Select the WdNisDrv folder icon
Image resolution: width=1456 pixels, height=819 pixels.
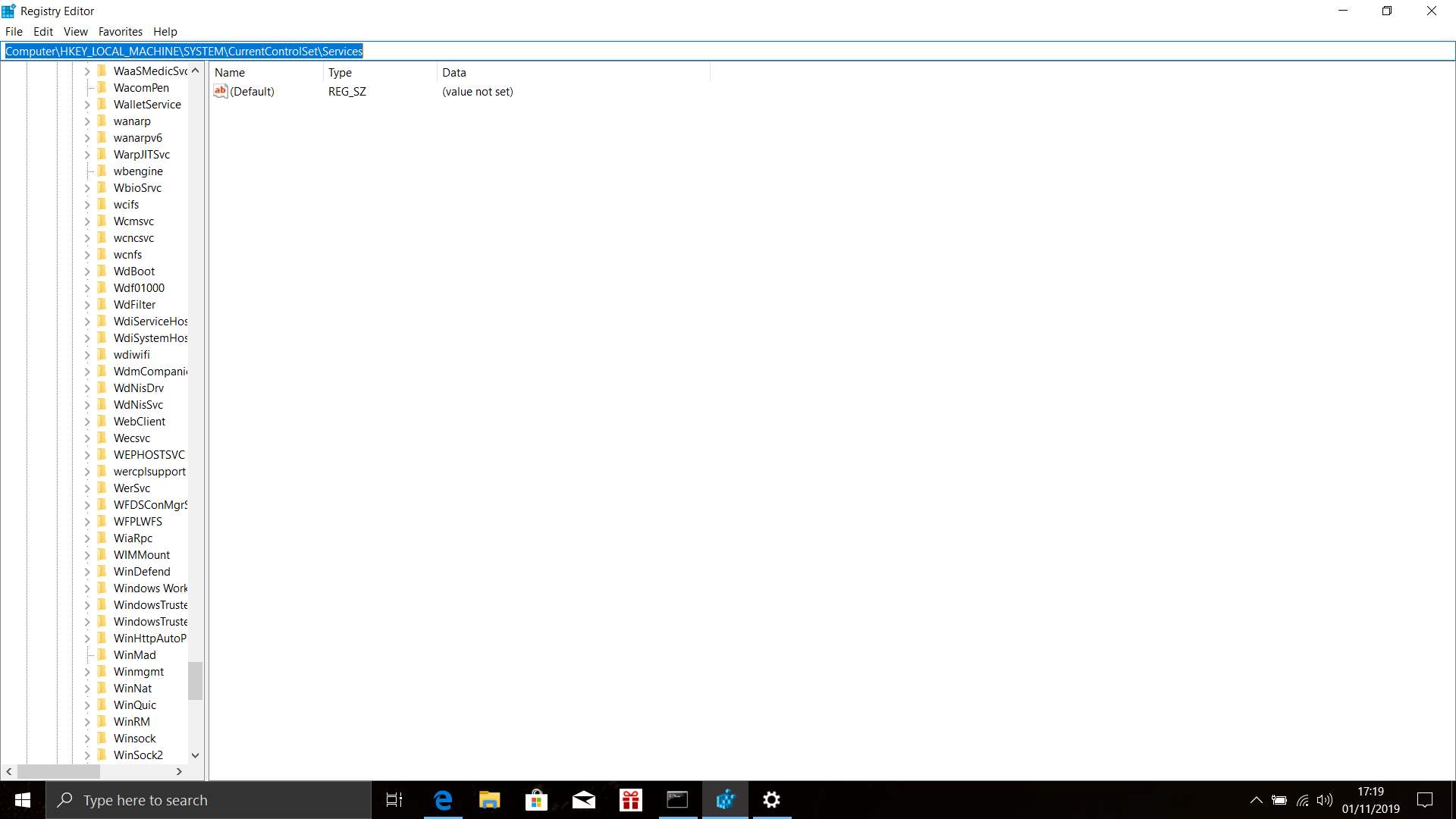pos(102,388)
